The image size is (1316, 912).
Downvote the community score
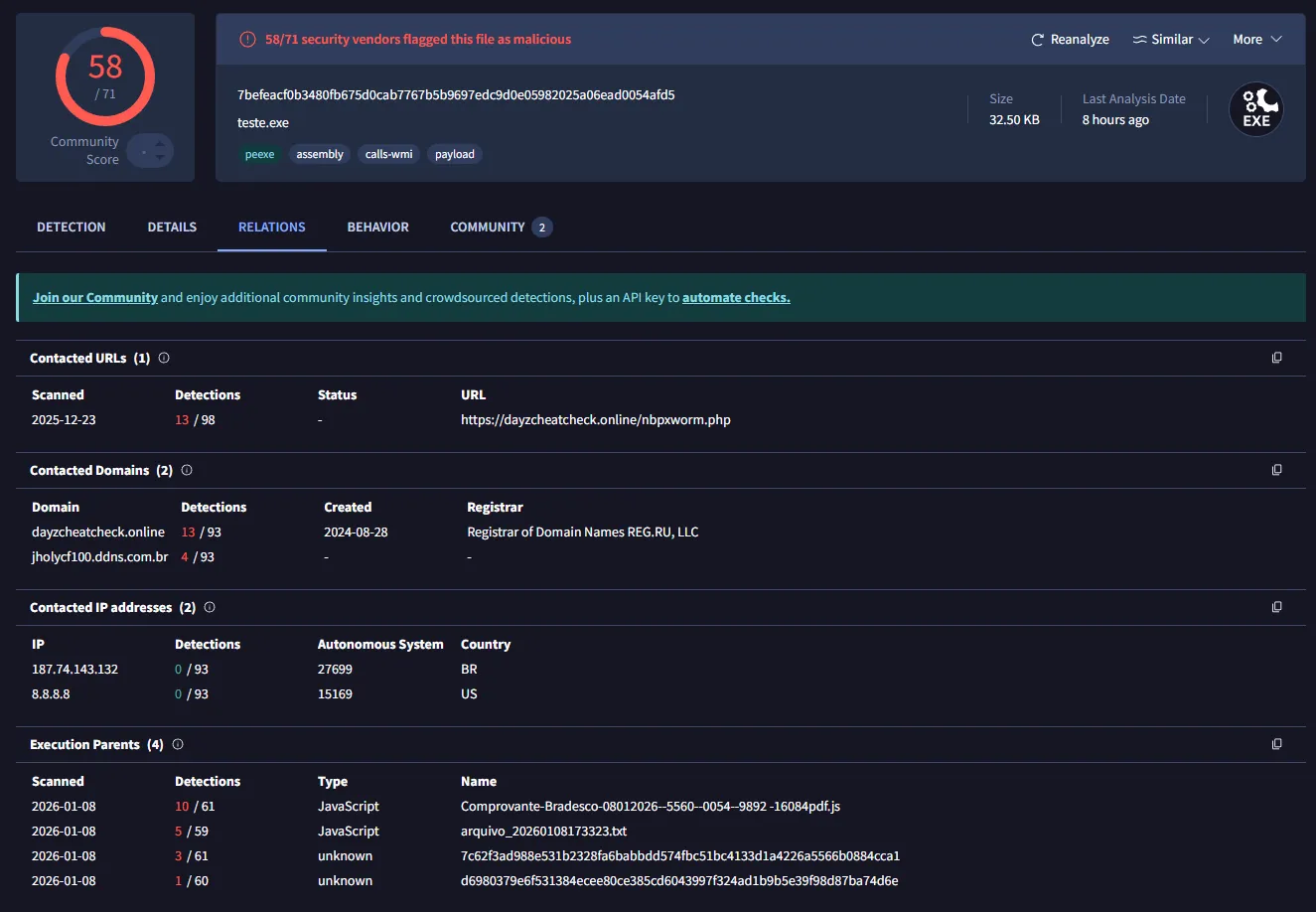coord(161,158)
